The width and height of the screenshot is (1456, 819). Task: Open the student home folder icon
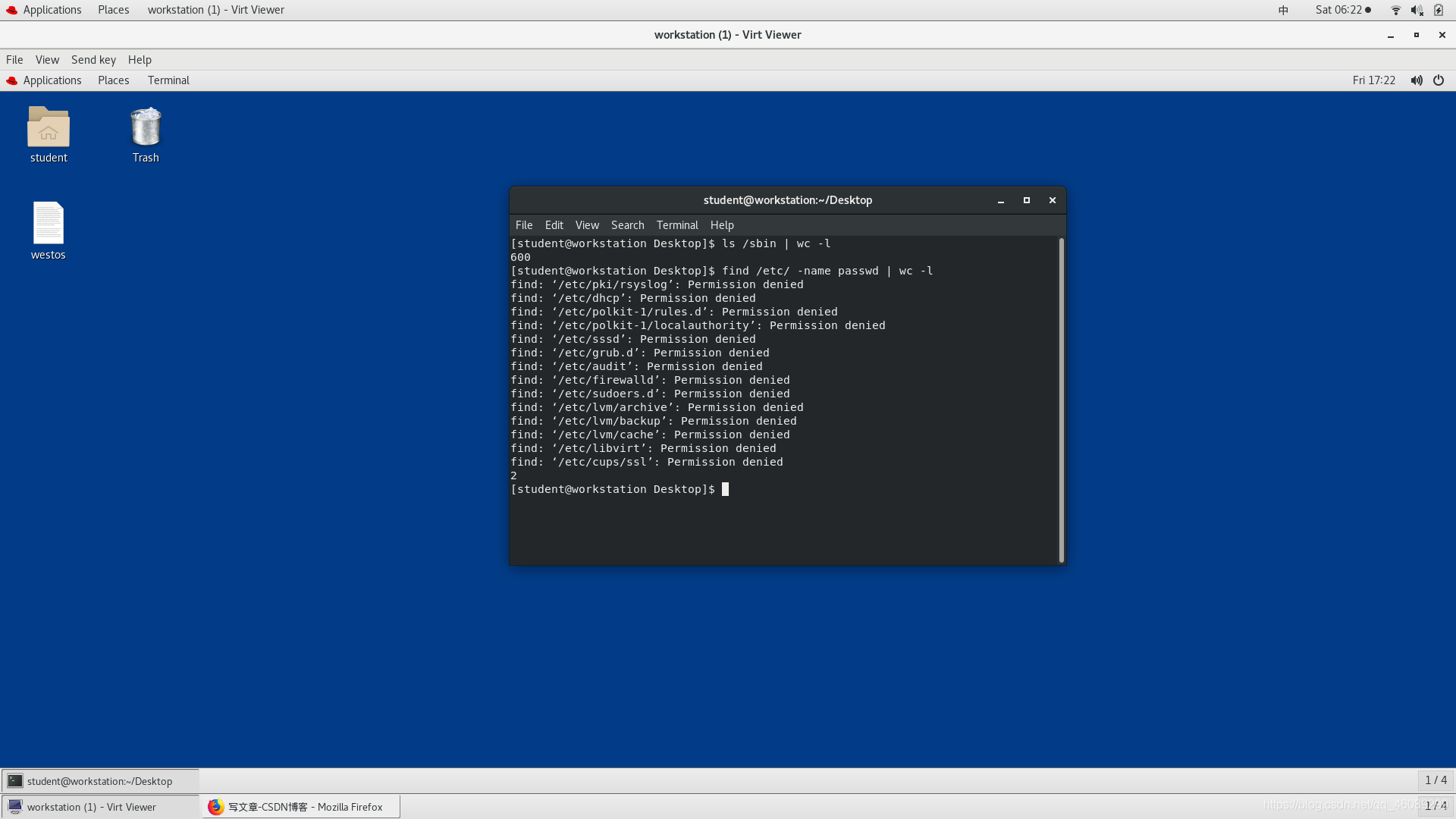click(x=48, y=127)
